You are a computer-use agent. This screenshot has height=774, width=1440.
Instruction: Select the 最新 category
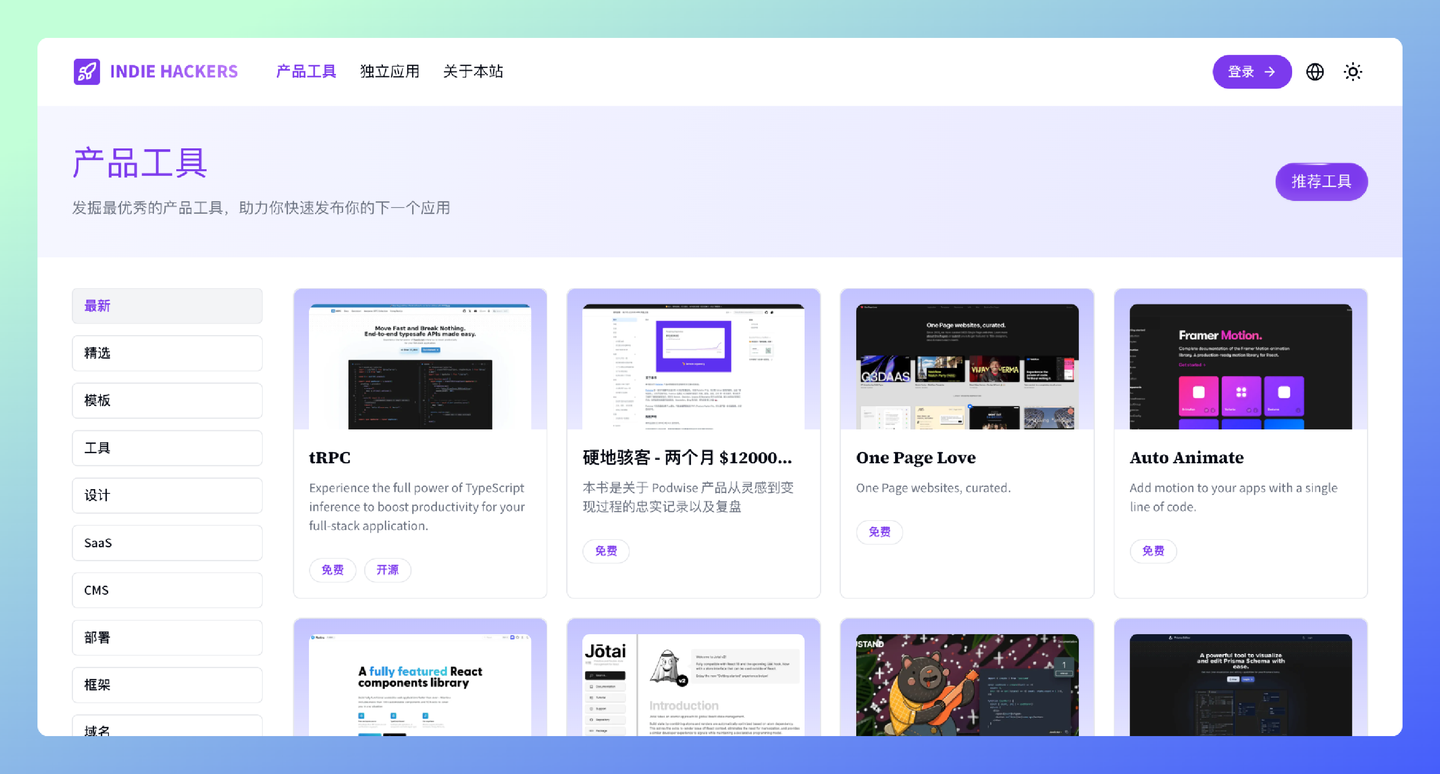pyautogui.click(x=167, y=306)
